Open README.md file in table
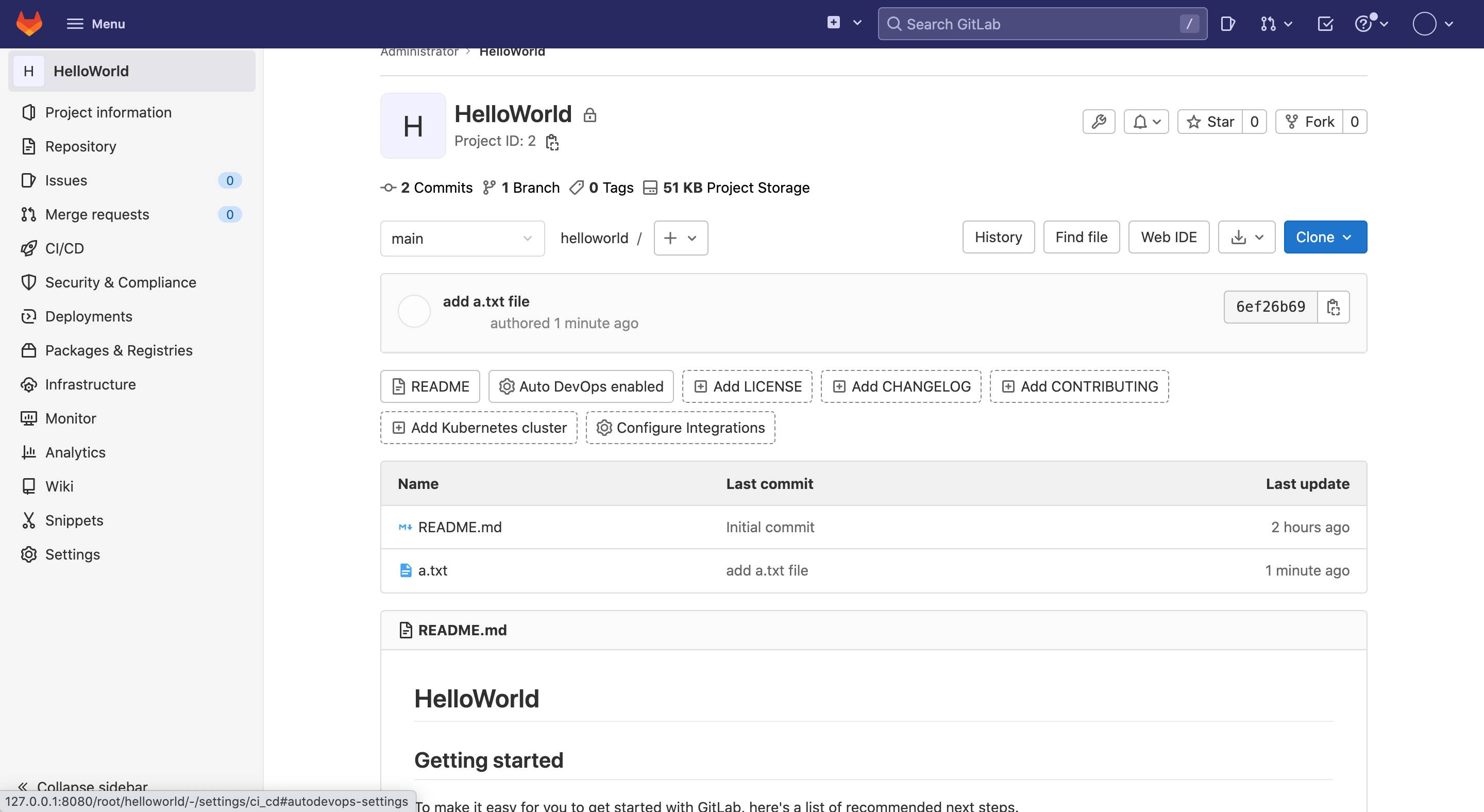Image resolution: width=1484 pixels, height=812 pixels. click(459, 527)
